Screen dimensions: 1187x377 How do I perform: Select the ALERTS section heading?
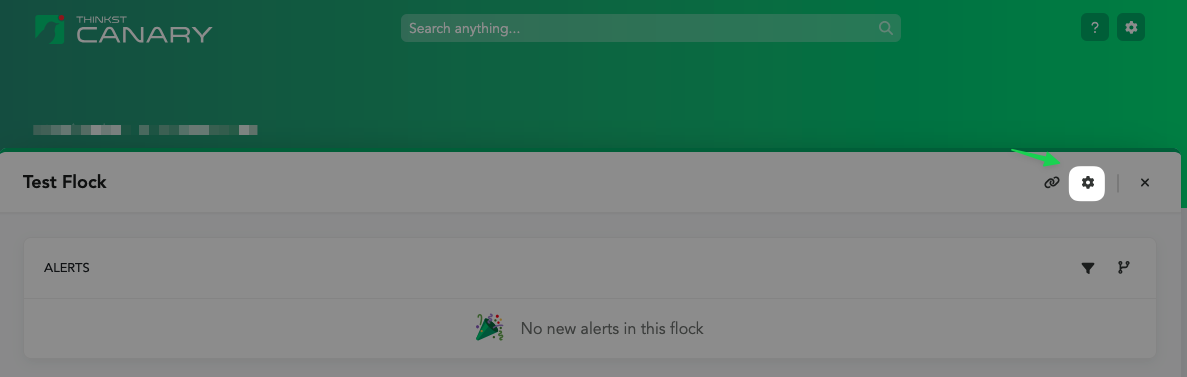[67, 267]
